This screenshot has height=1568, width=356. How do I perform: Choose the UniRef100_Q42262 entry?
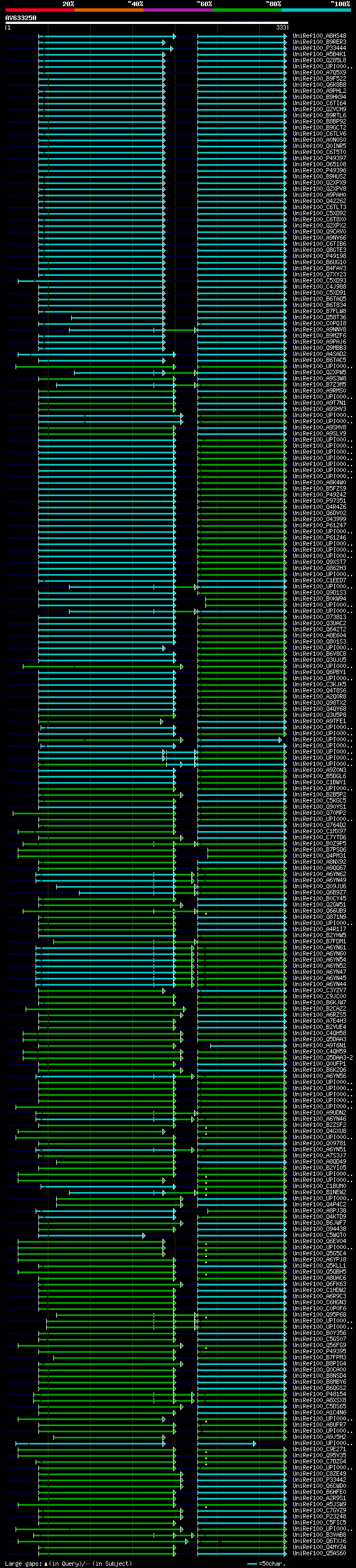pyautogui.click(x=319, y=201)
